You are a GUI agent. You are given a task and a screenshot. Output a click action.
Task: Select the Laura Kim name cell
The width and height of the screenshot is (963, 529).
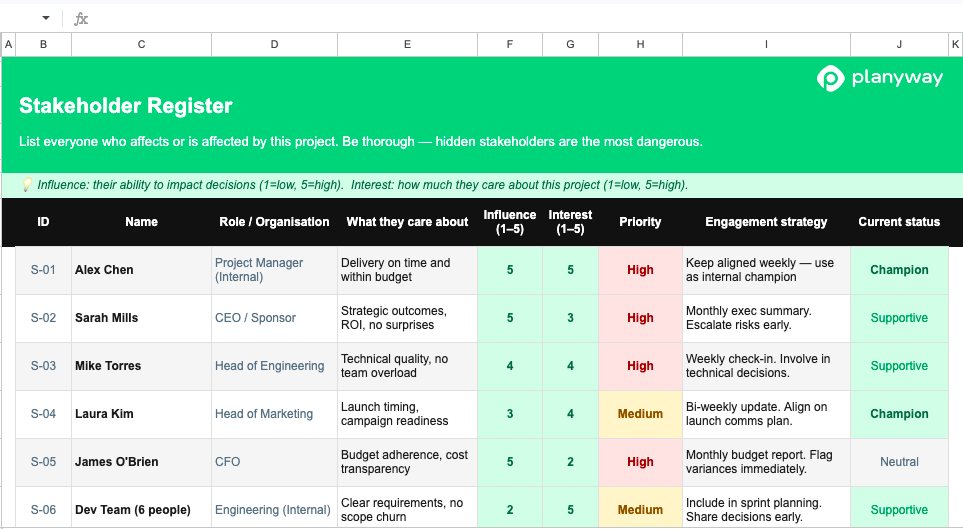[141, 413]
